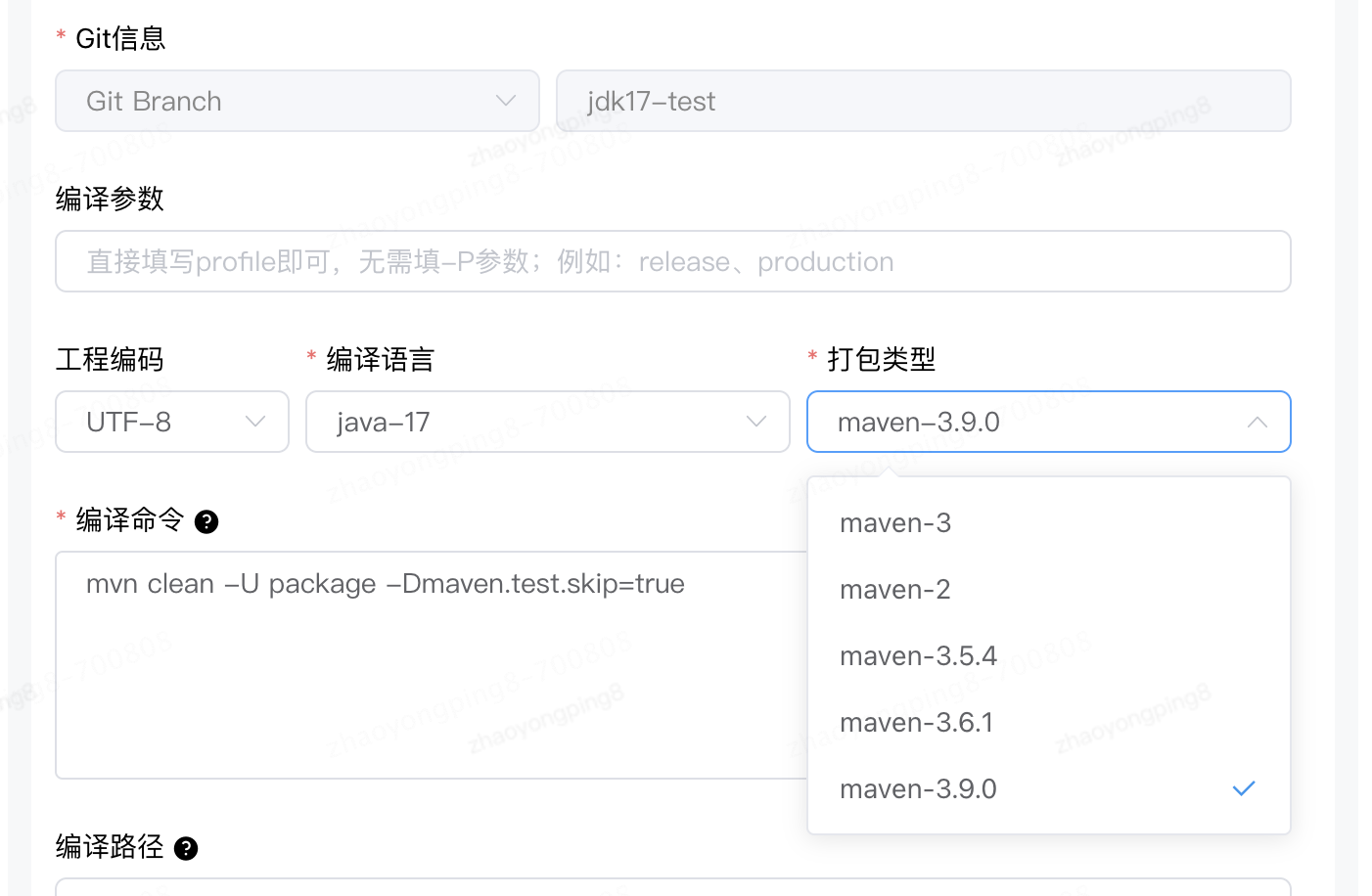Click the 打包类型 label
The width and height of the screenshot is (1372, 896).
[881, 359]
